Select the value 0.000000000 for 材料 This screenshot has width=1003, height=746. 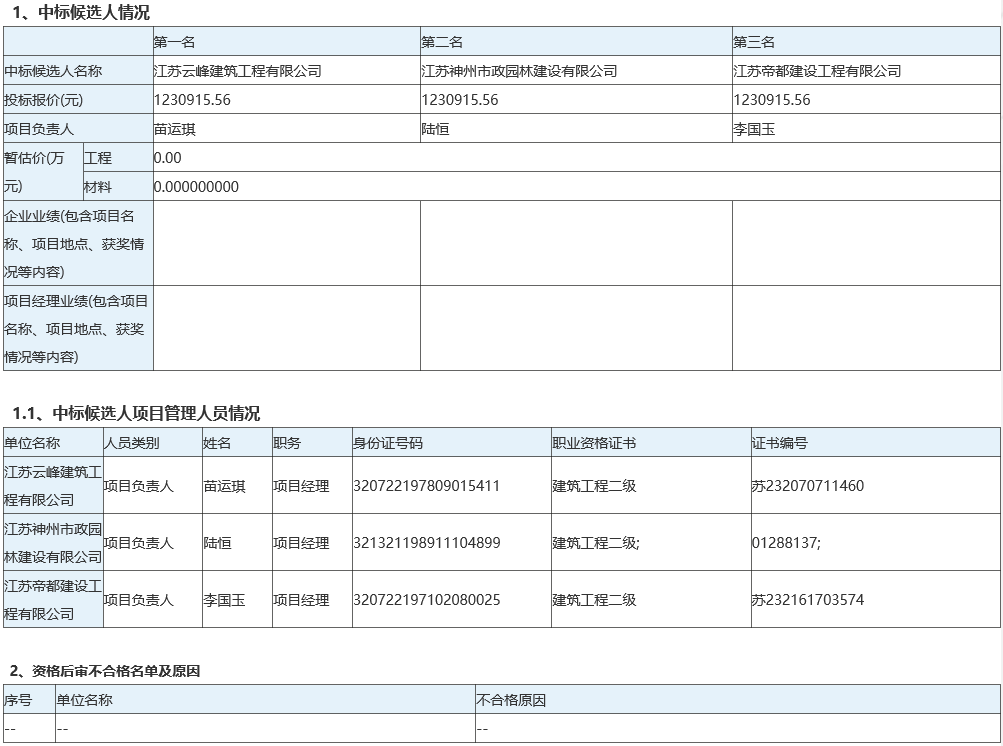(x=196, y=187)
